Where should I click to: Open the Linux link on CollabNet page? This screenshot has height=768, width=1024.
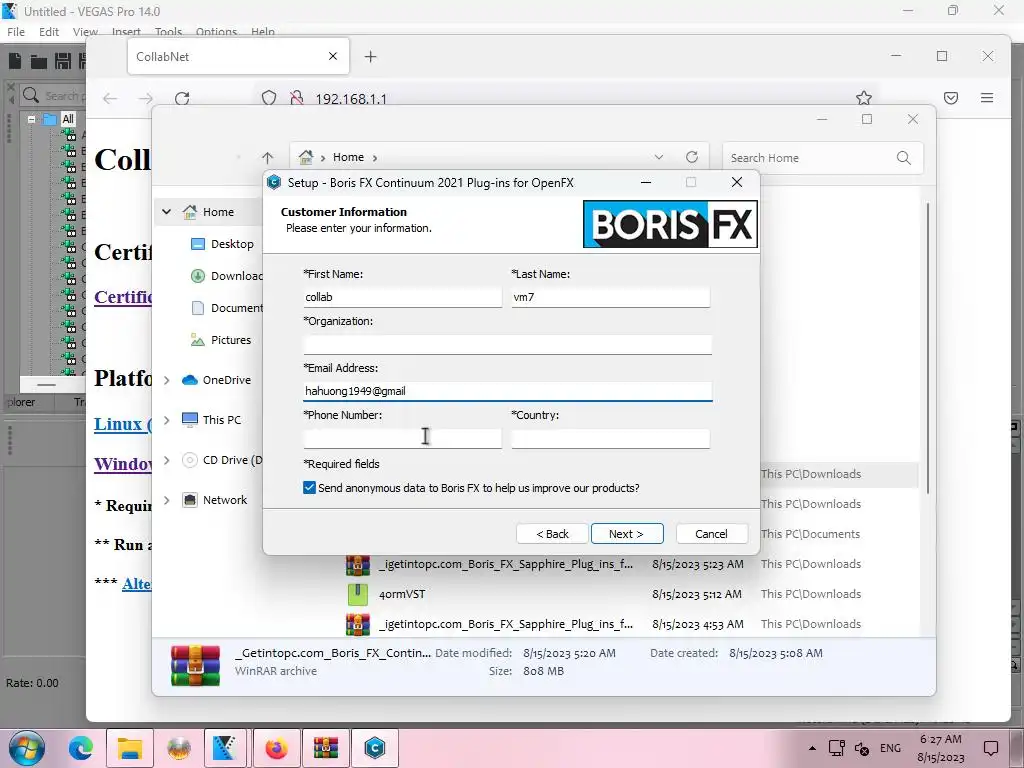(x=122, y=424)
